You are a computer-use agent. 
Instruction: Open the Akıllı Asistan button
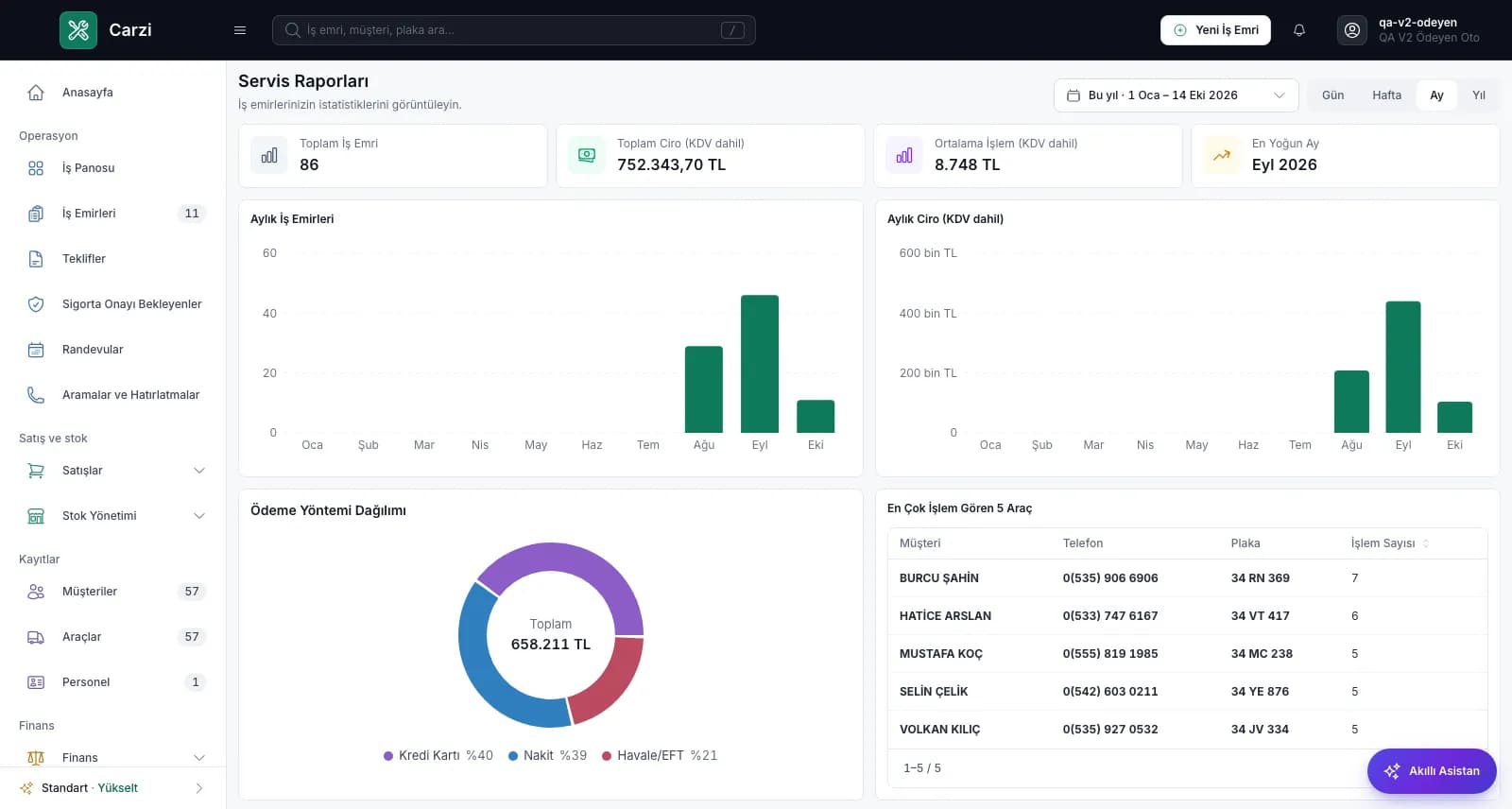tap(1432, 771)
